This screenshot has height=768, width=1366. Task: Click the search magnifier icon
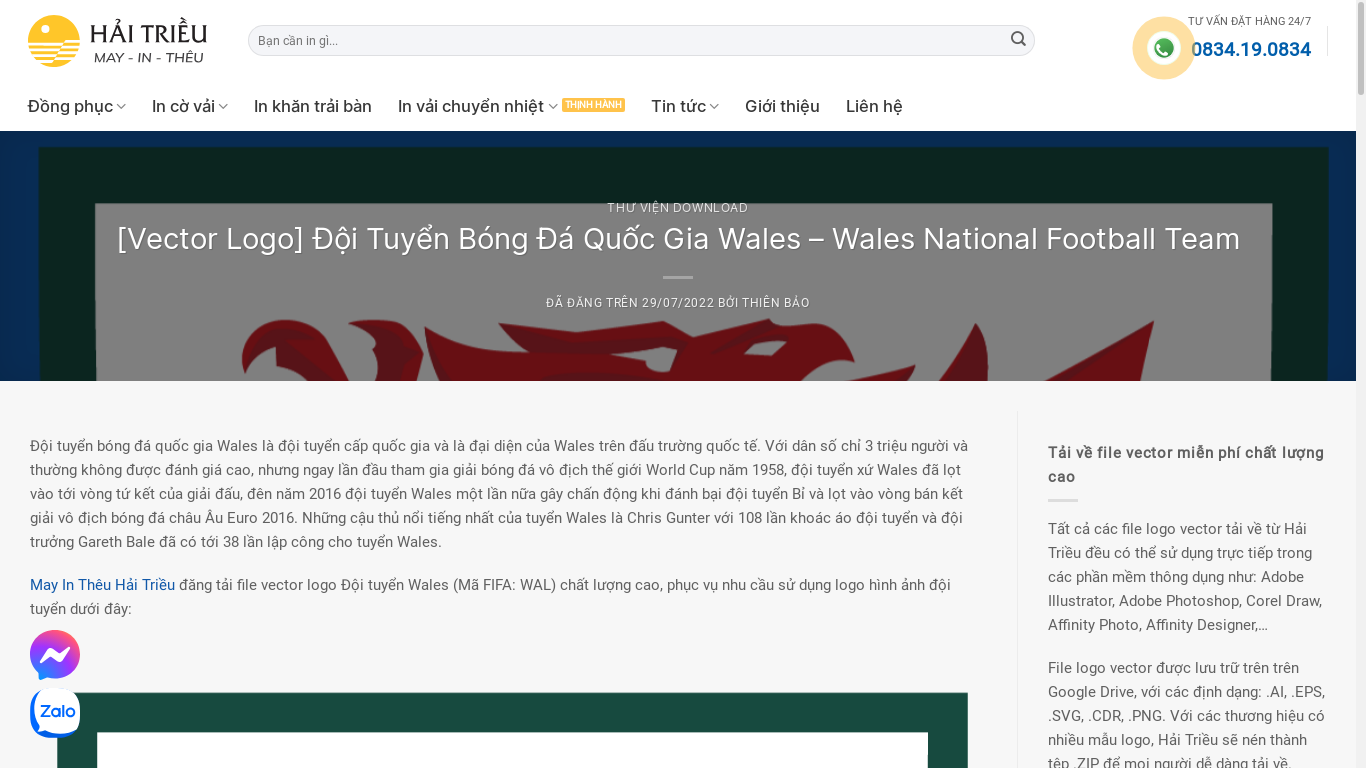pyautogui.click(x=1018, y=39)
